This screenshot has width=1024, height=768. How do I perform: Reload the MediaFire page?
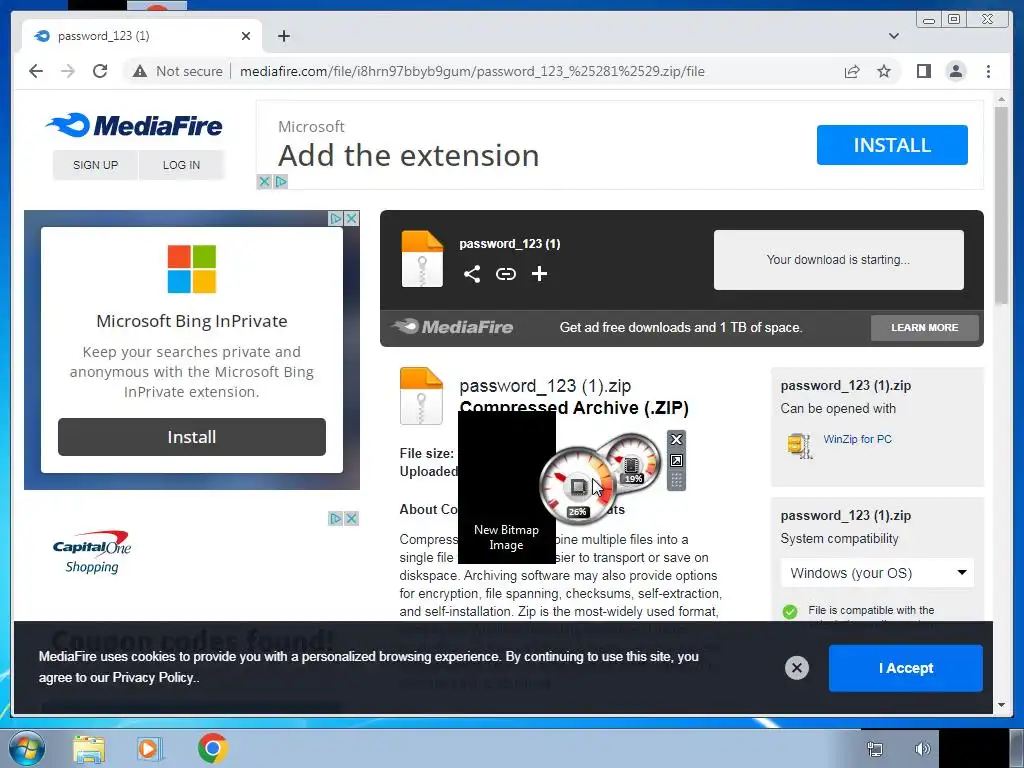[100, 71]
